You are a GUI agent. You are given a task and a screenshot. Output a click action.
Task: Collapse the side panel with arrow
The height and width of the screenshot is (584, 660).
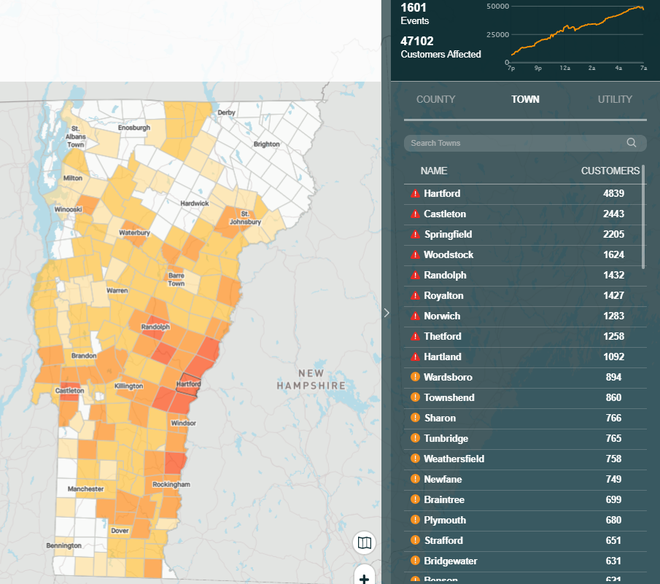[387, 313]
